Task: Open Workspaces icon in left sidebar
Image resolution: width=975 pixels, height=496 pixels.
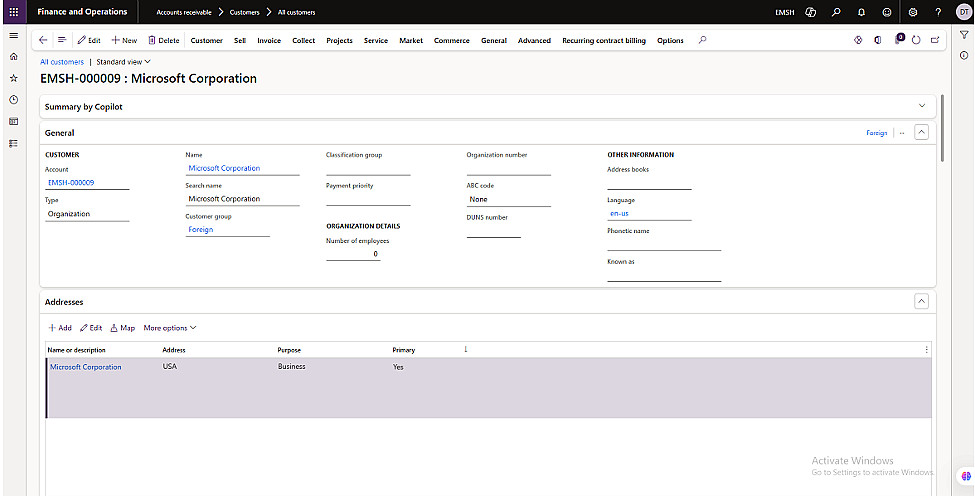Action: 13,122
